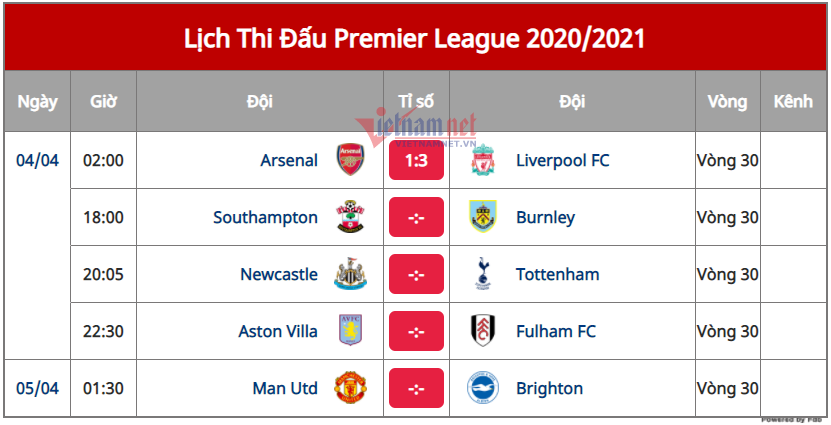Click the Southampton club crest
Viewport: 831px width, 425px height.
pos(350,217)
